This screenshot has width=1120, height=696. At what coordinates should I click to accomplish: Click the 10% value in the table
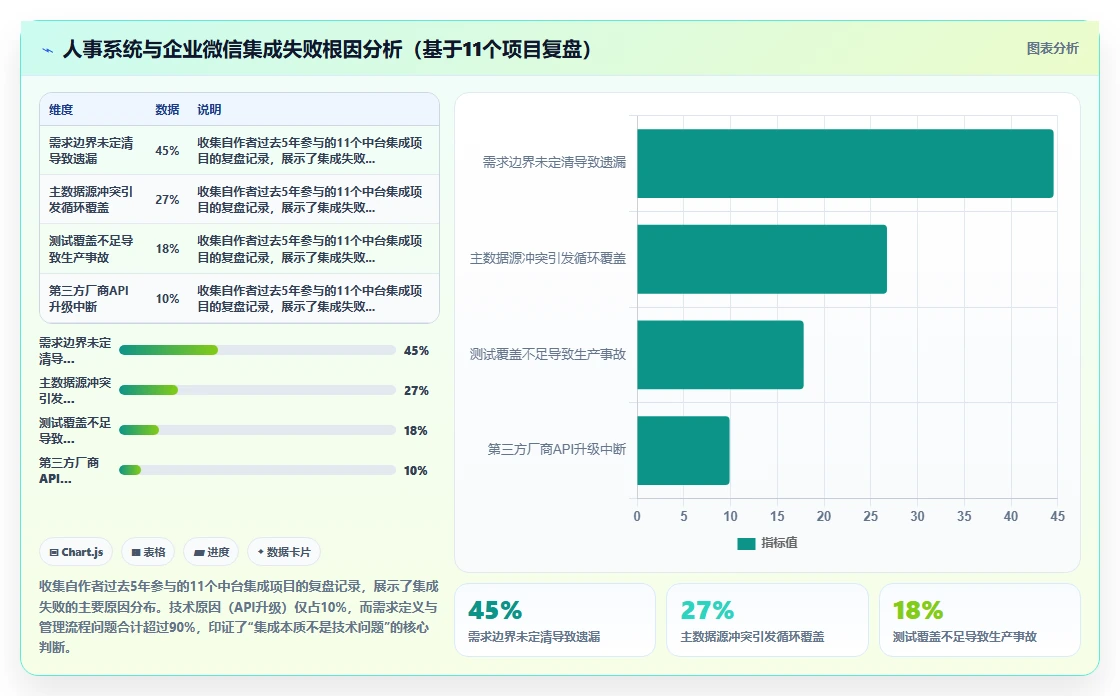[x=167, y=299]
